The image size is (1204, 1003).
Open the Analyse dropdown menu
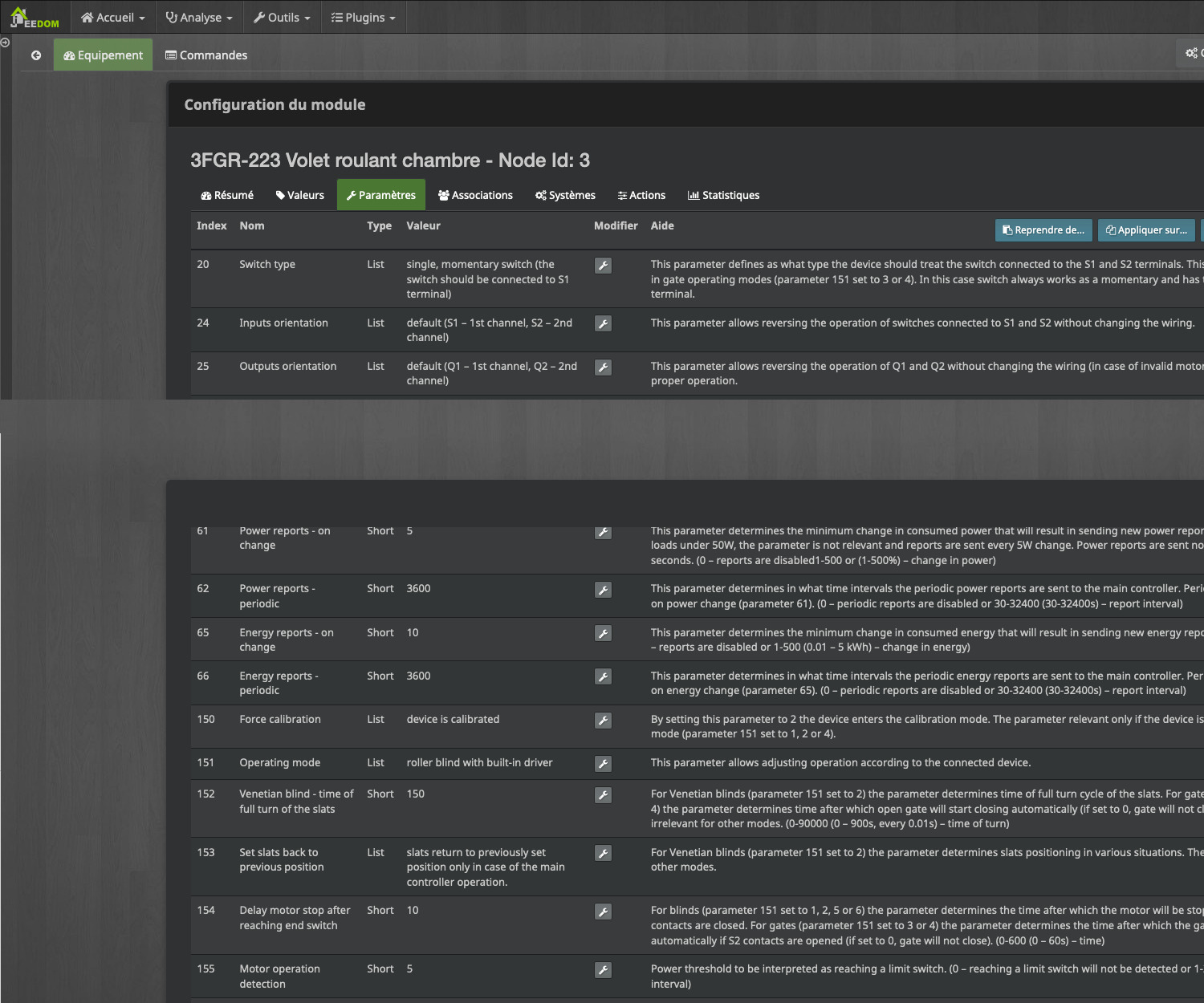pyautogui.click(x=199, y=17)
